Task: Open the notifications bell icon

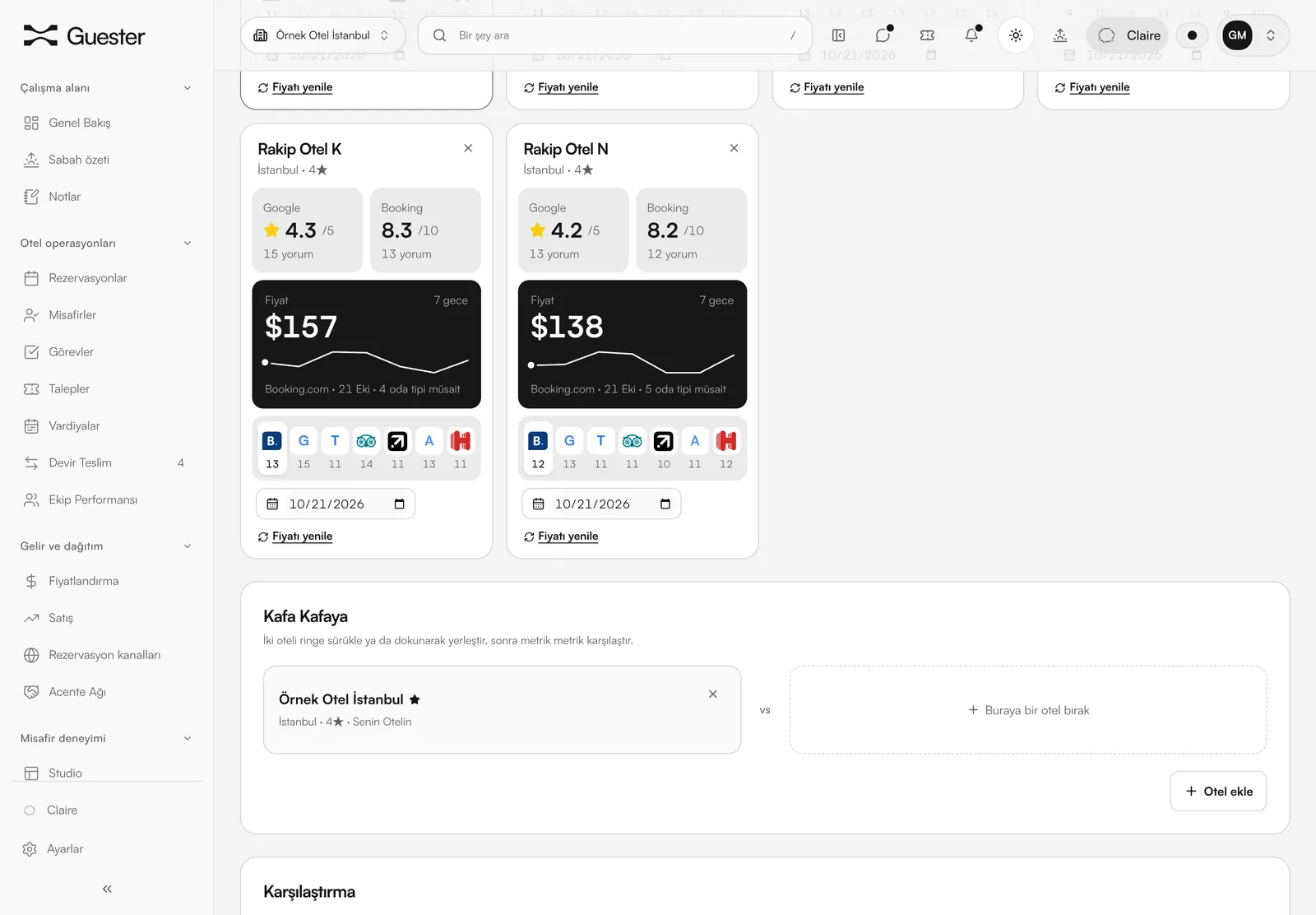Action: click(971, 35)
